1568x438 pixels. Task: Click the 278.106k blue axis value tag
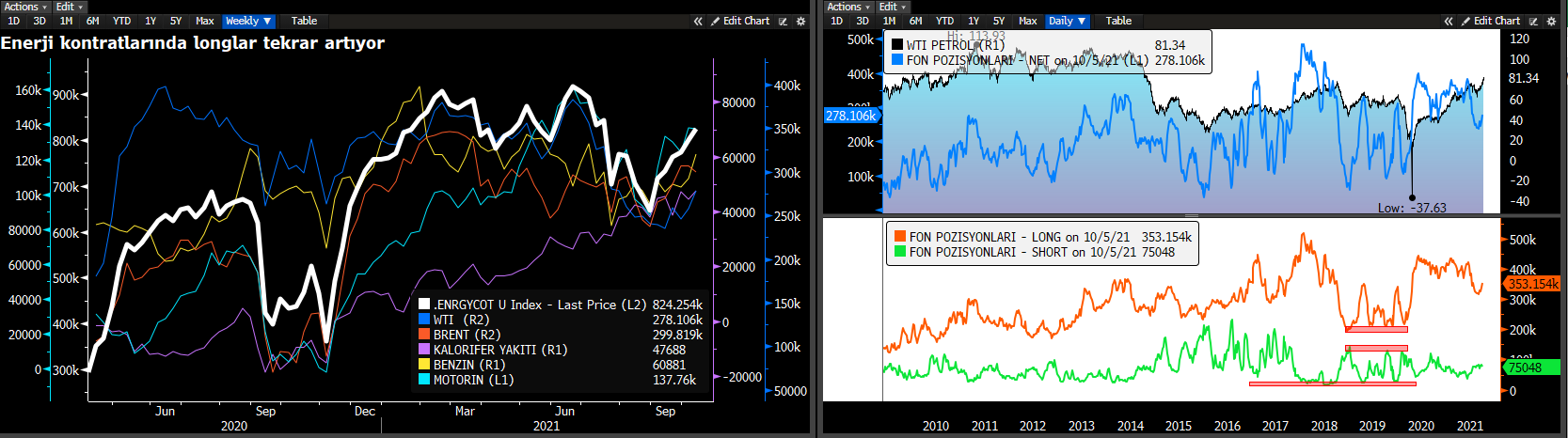pos(850,116)
